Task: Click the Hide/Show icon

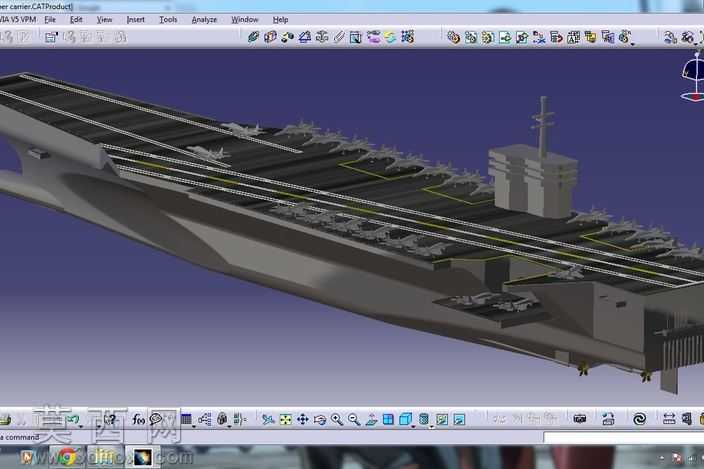Action: pos(442,419)
